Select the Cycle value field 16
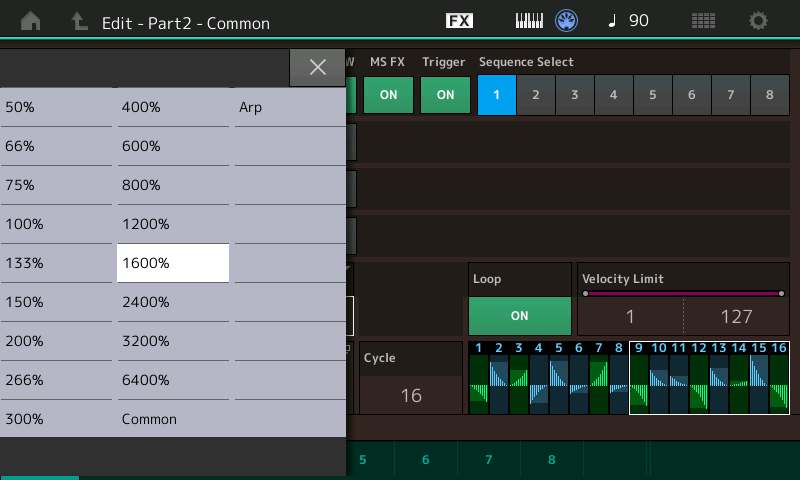 411,395
